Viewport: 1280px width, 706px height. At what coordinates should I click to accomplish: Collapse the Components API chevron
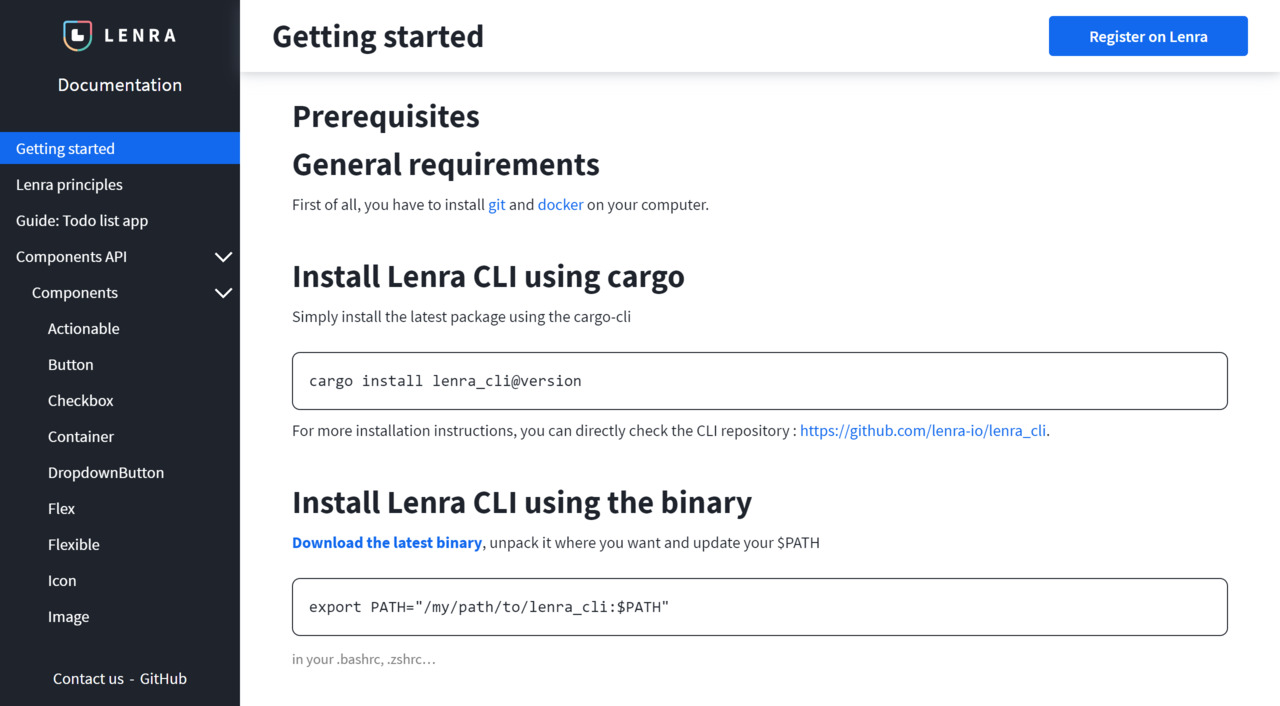coord(224,257)
